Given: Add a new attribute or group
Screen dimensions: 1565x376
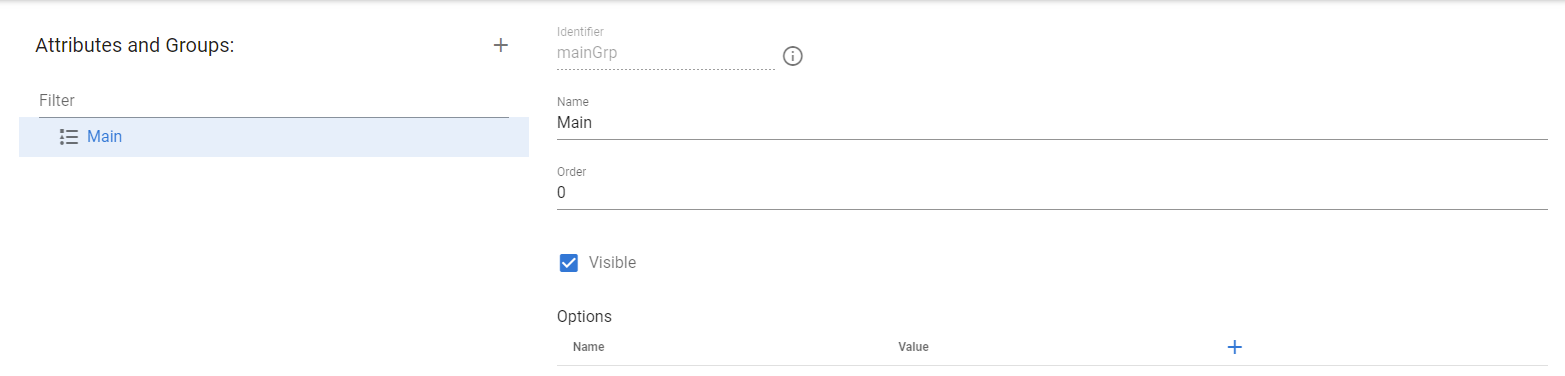Looking at the screenshot, I should 501,45.
